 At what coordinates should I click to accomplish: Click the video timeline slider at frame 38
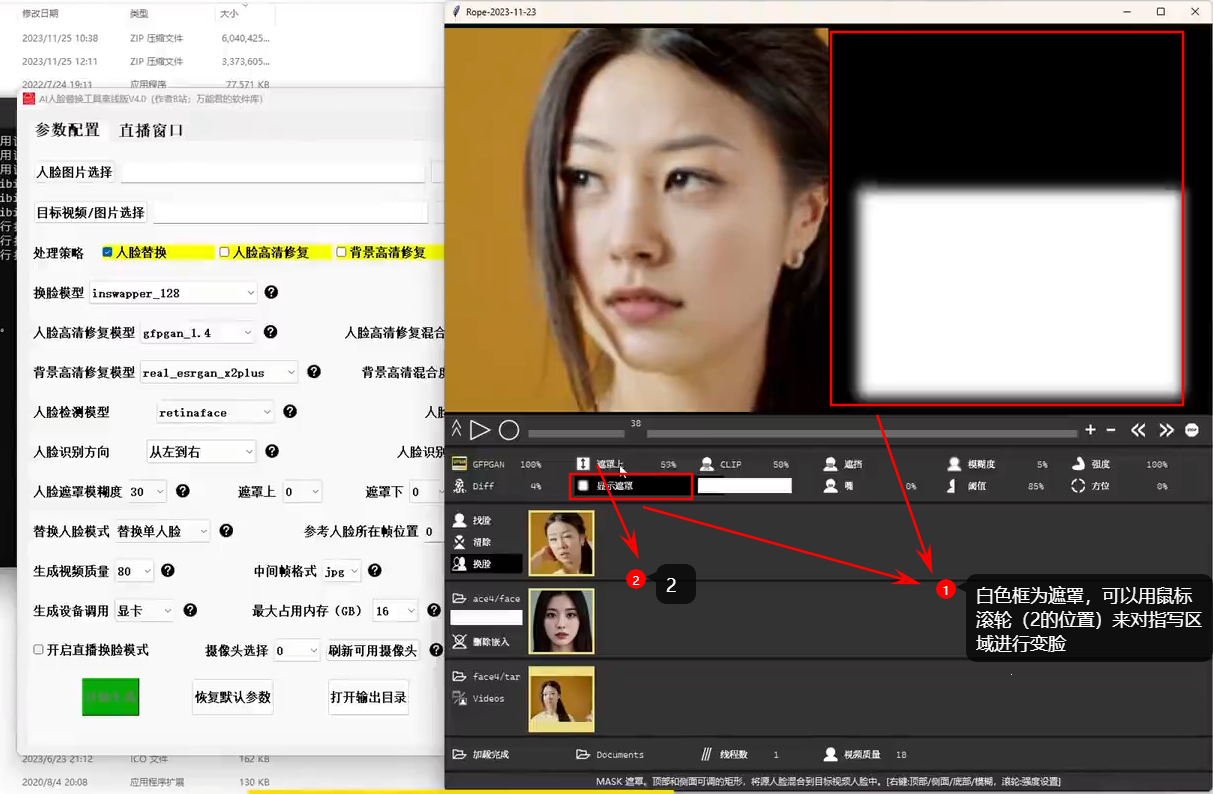(637, 431)
